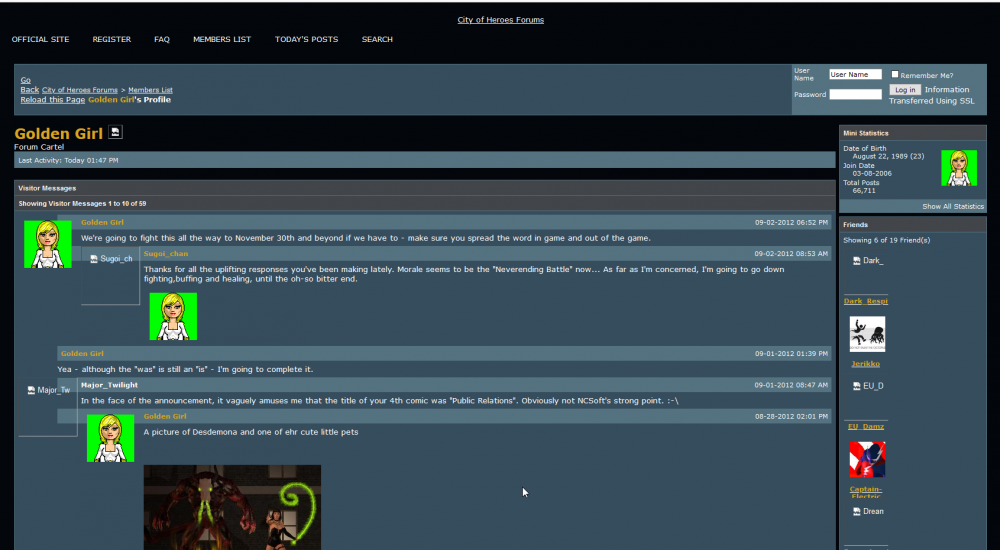Open the REGISTER menu item
The width and height of the screenshot is (1000, 550).
[112, 40]
